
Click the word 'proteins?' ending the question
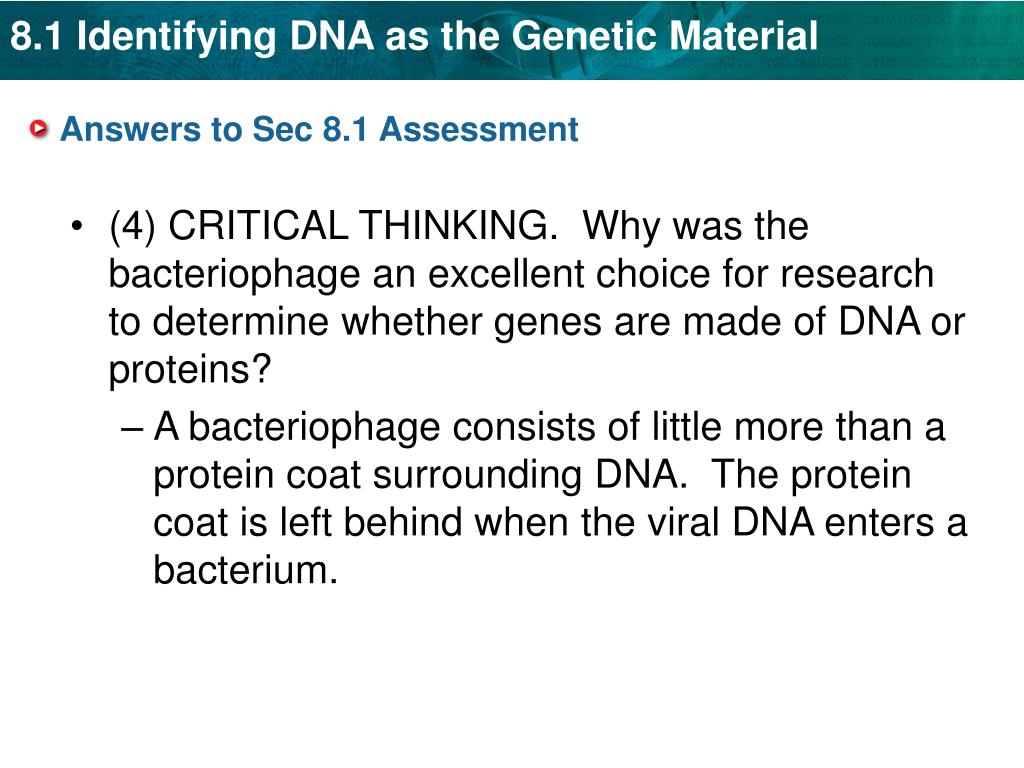tap(189, 370)
